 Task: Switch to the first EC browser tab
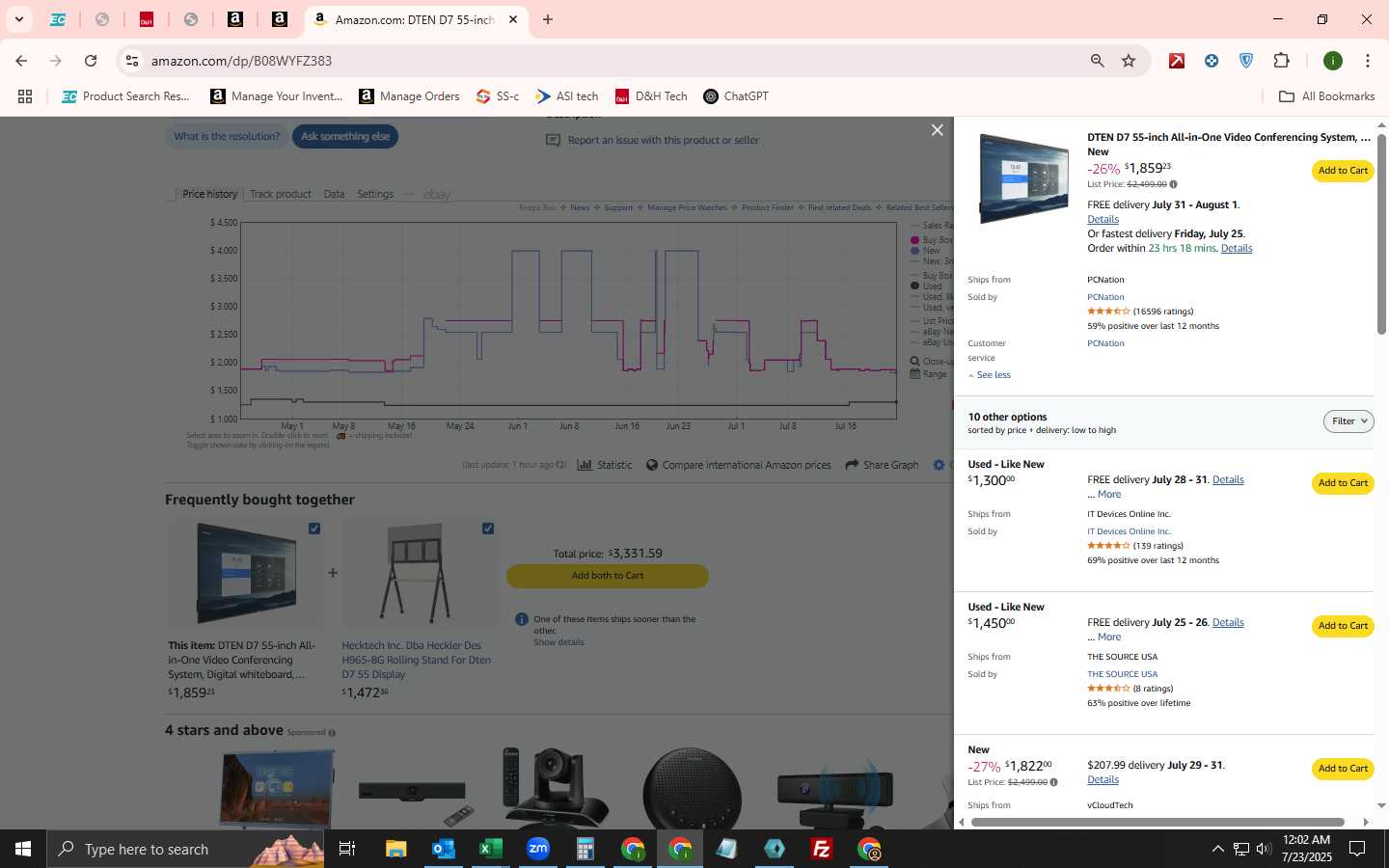tap(58, 19)
